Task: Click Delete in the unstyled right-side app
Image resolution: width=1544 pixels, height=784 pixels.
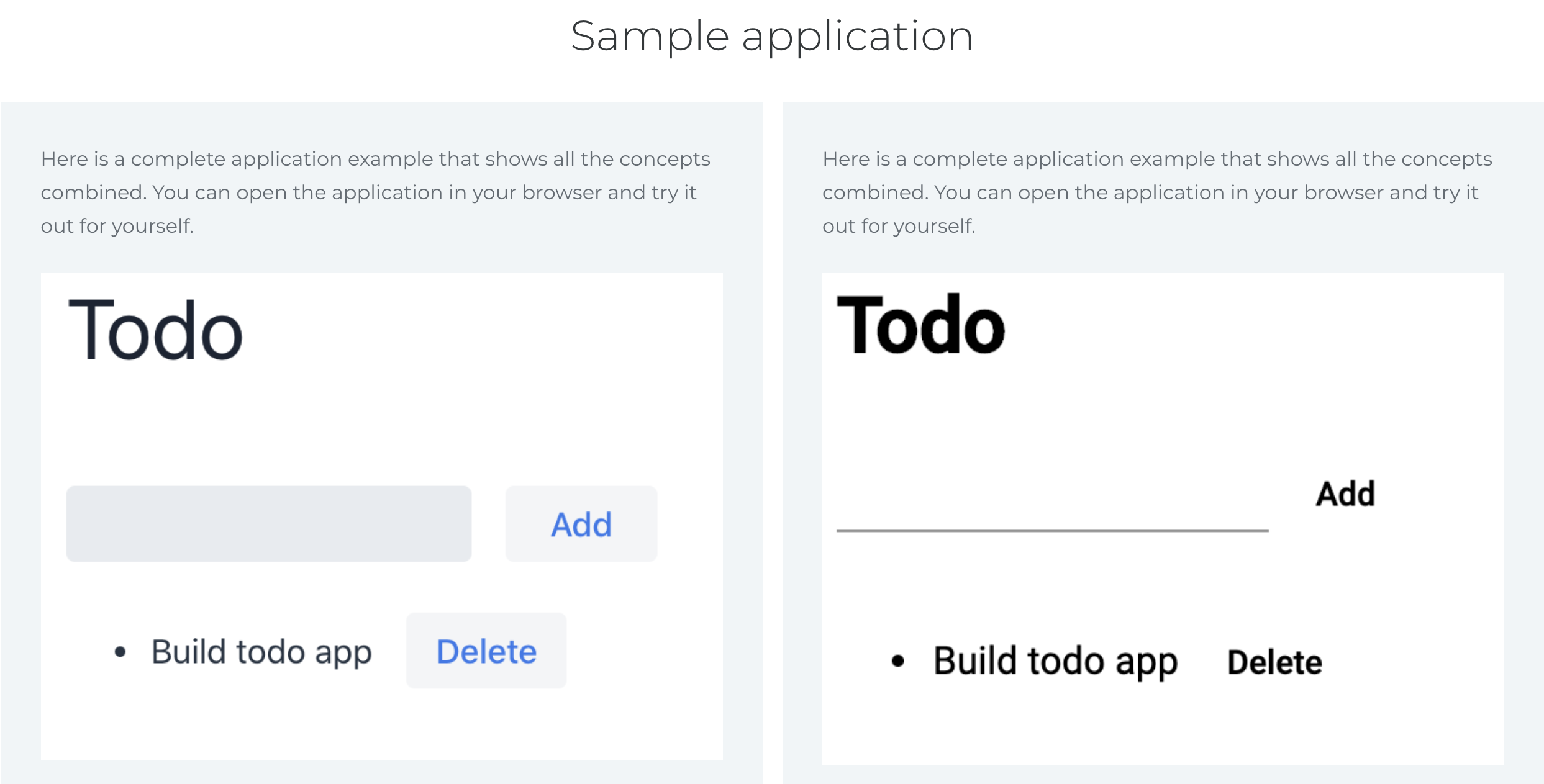Action: pyautogui.click(x=1274, y=660)
